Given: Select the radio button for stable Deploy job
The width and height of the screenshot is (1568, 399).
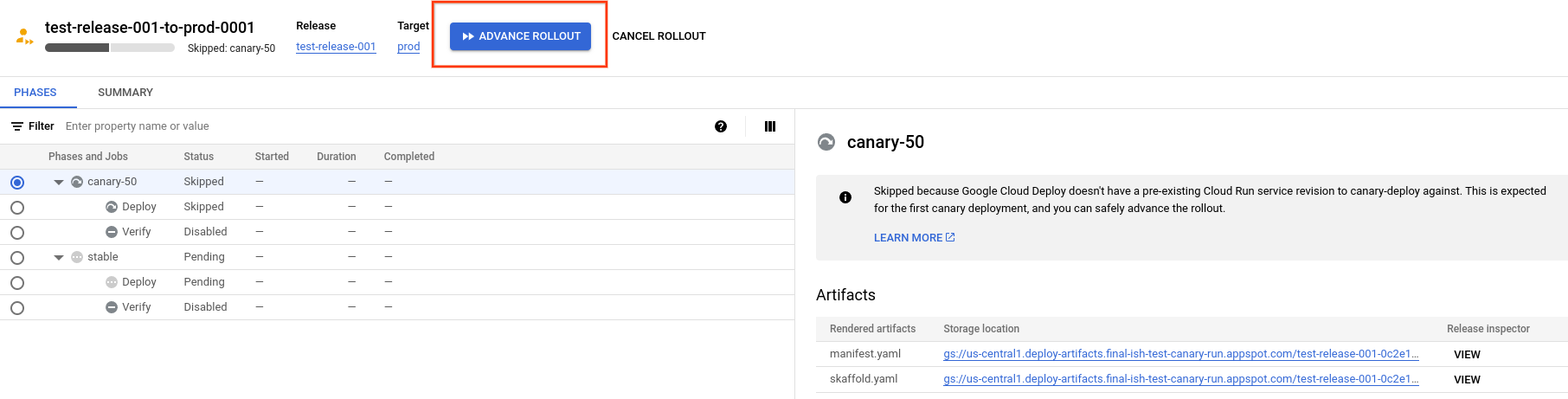Looking at the screenshot, I should pos(17,283).
